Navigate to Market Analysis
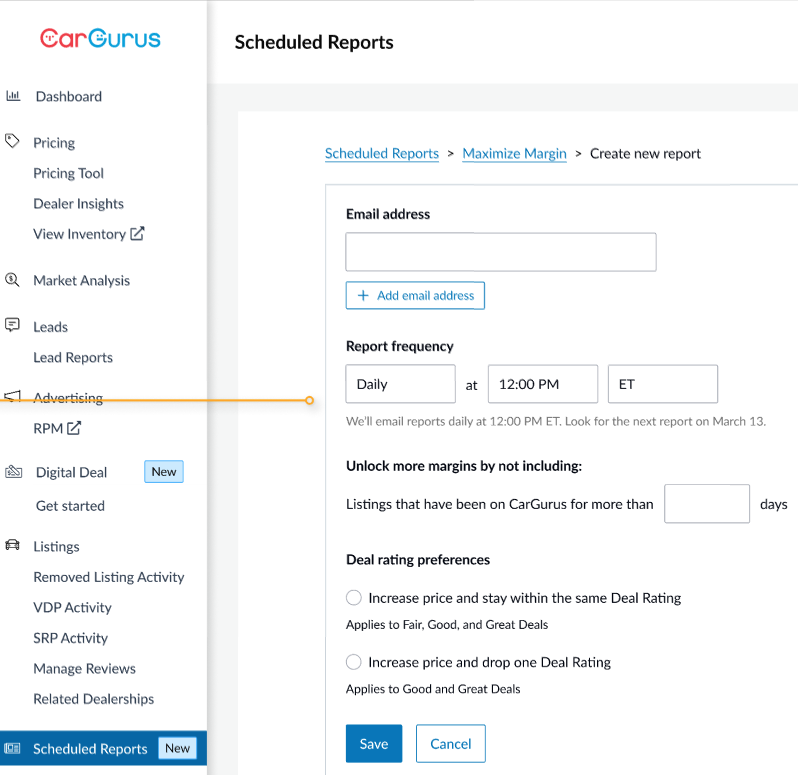This screenshot has width=798, height=775. (x=81, y=280)
